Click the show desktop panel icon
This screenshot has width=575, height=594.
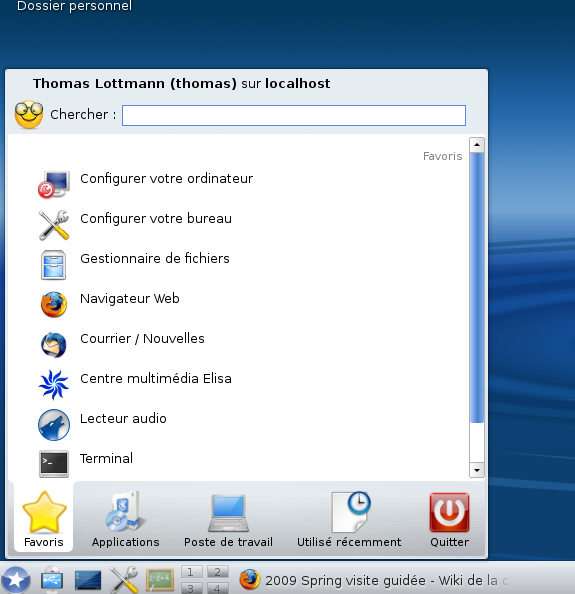[x=88, y=580]
